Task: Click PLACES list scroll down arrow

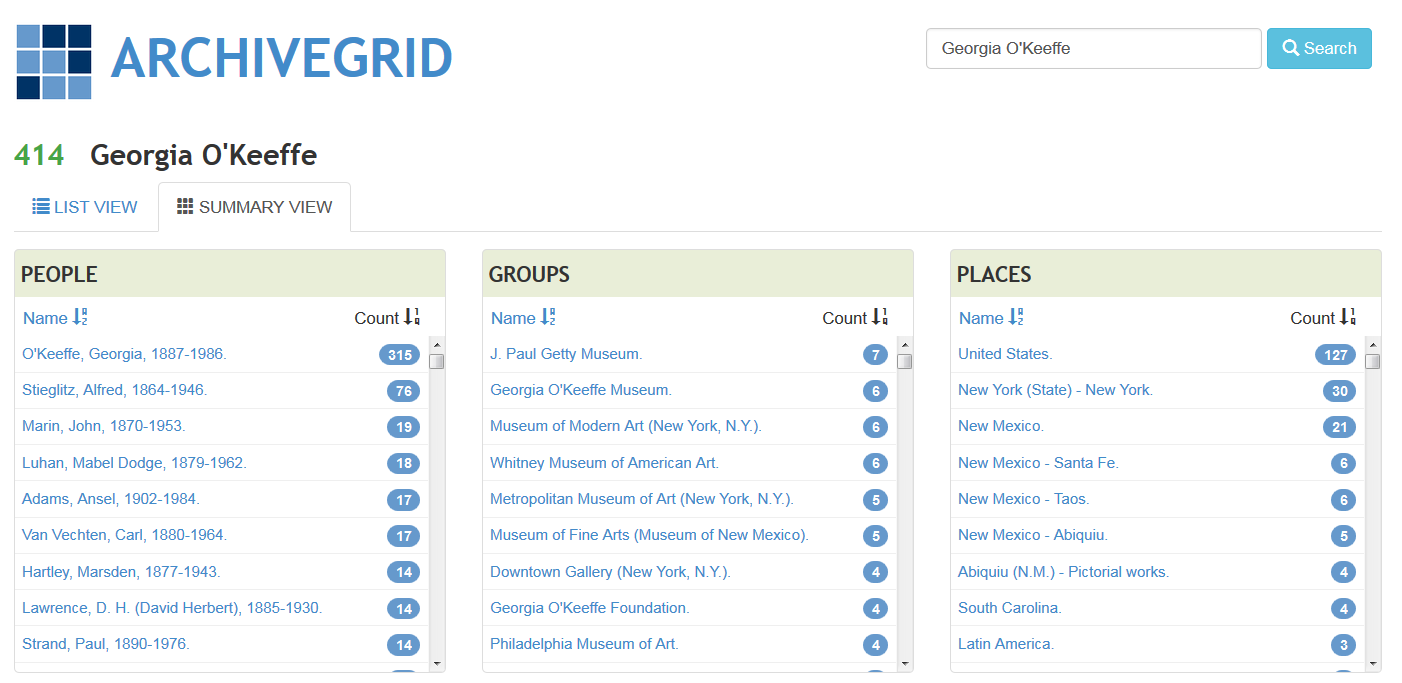Action: (x=1373, y=662)
